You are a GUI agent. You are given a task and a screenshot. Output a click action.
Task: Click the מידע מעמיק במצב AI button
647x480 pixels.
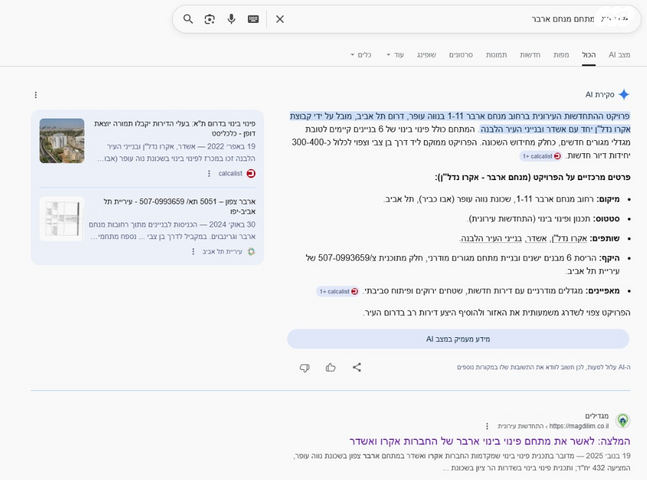[458, 339]
